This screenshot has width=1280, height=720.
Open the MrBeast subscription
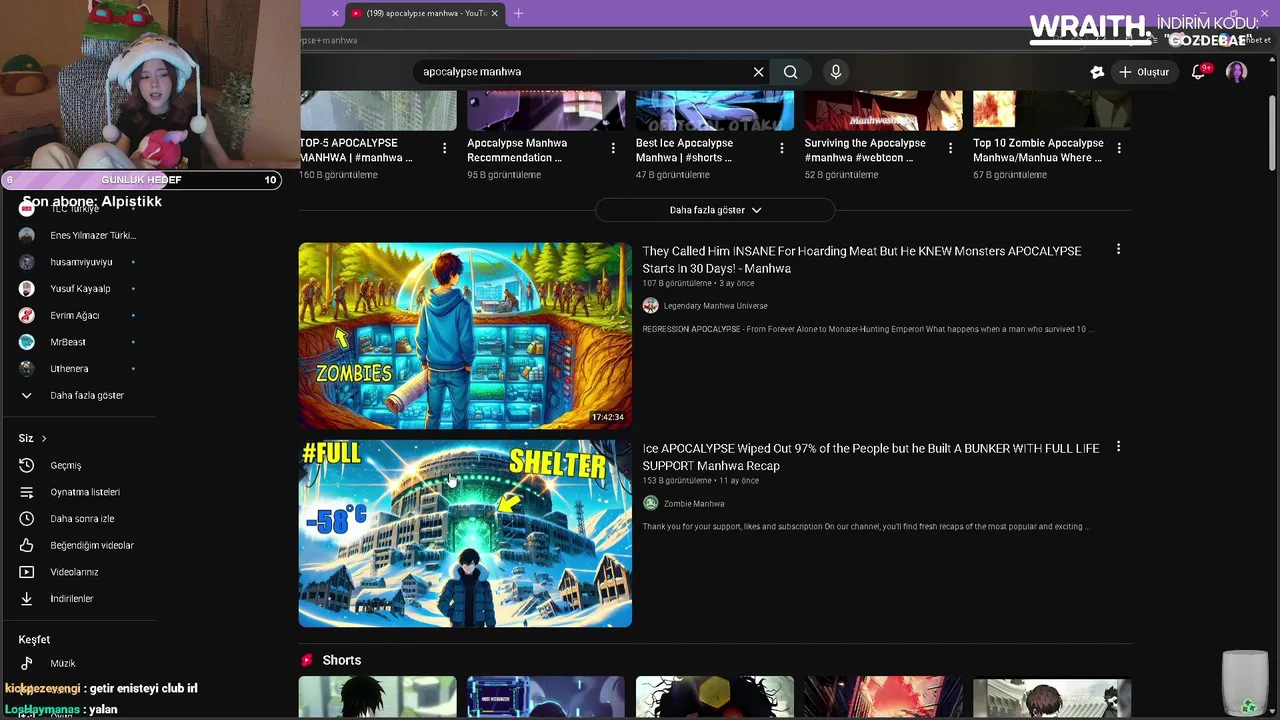[x=79, y=342]
